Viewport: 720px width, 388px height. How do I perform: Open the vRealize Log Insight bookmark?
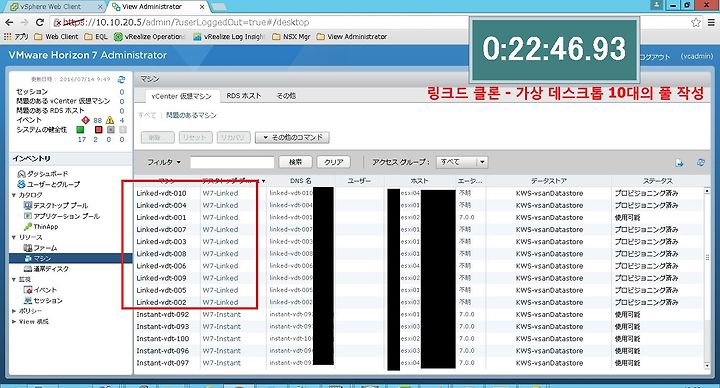point(229,36)
